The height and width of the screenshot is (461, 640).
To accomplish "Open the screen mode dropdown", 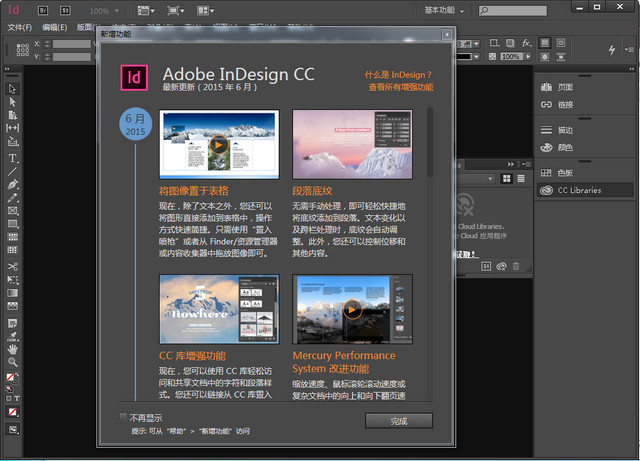I will 176,11.
